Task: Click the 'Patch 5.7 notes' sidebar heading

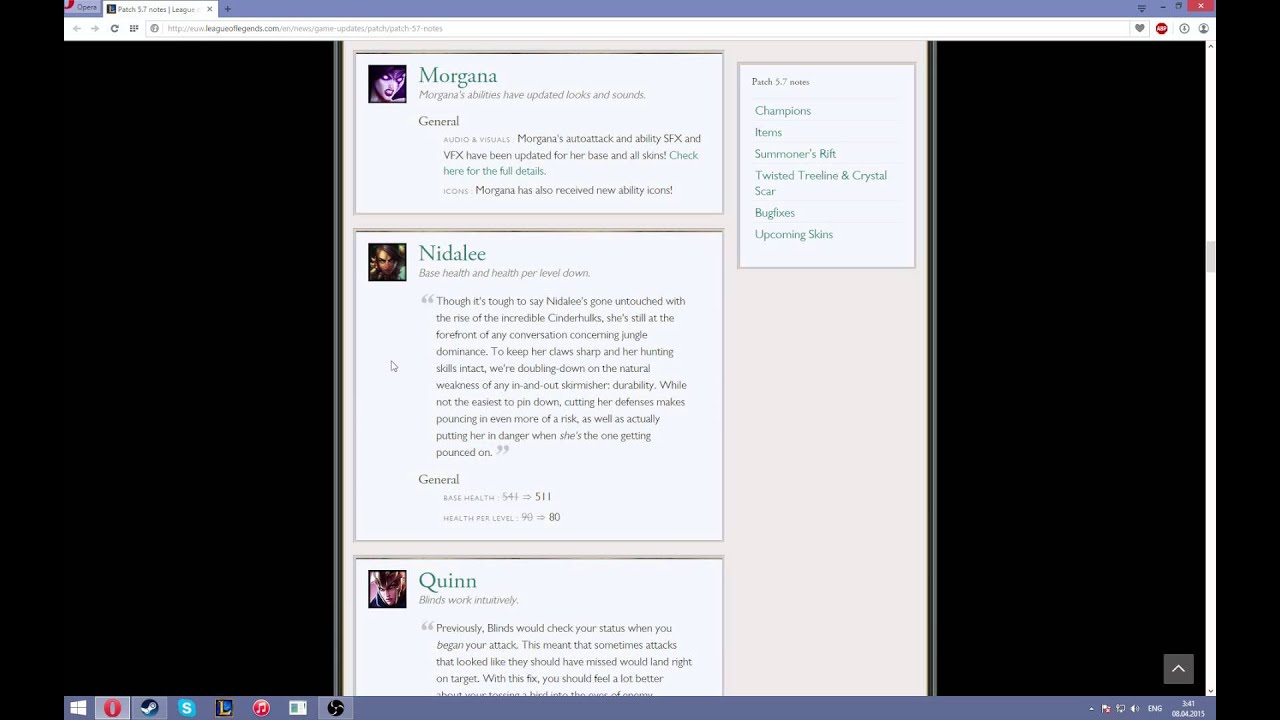Action: (780, 82)
